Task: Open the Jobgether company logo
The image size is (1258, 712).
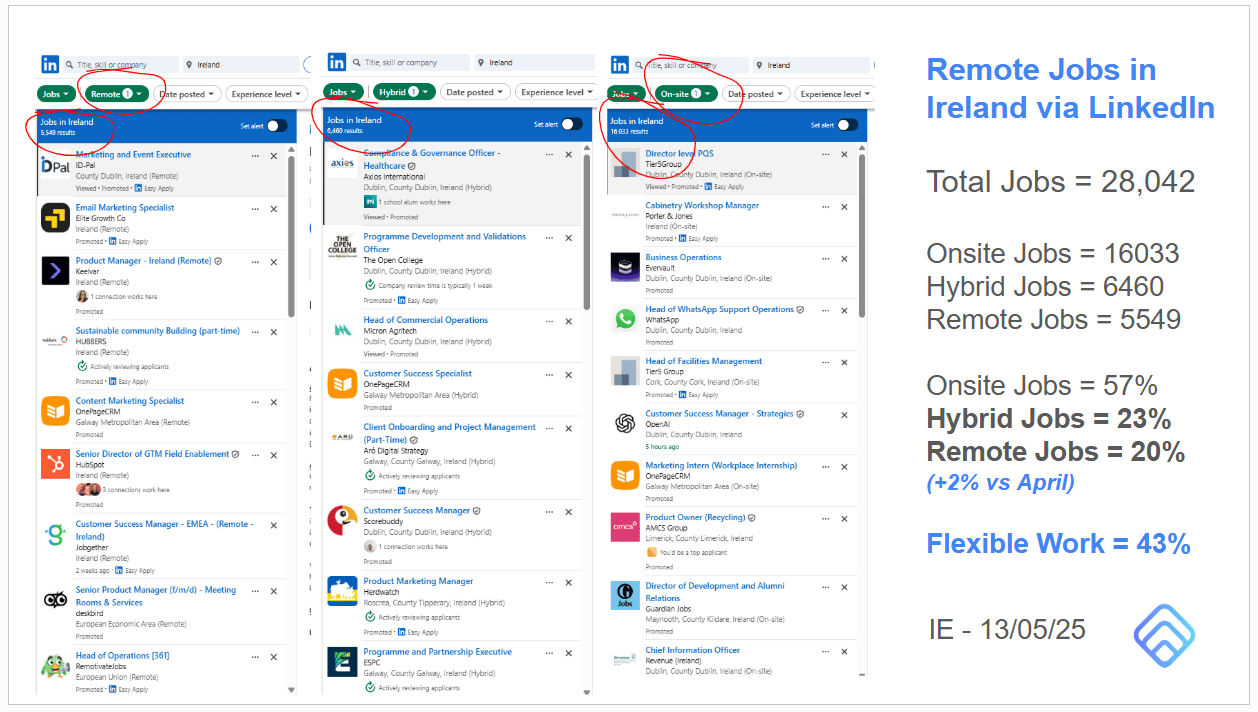Action: (x=55, y=534)
